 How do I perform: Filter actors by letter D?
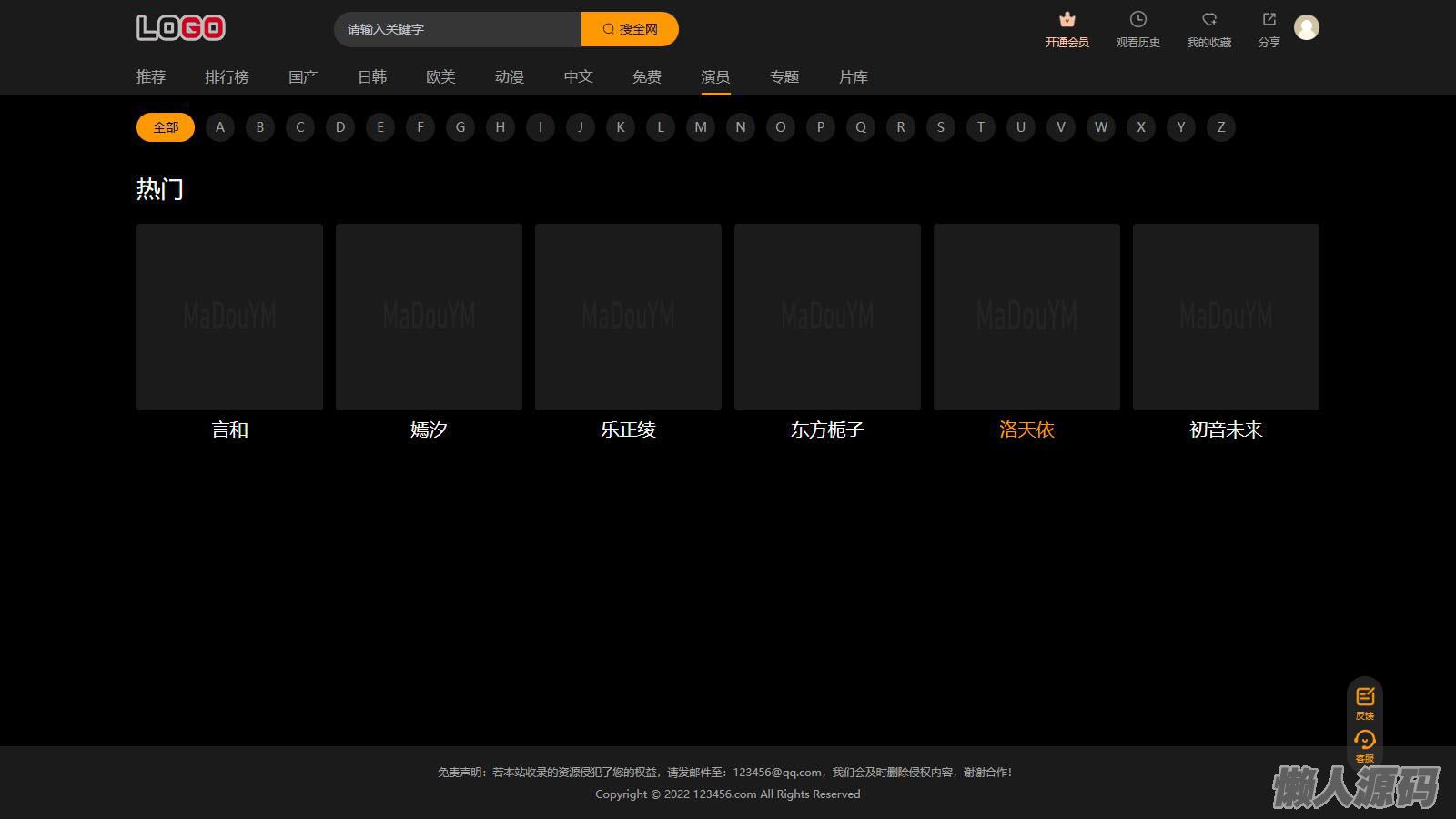[340, 127]
